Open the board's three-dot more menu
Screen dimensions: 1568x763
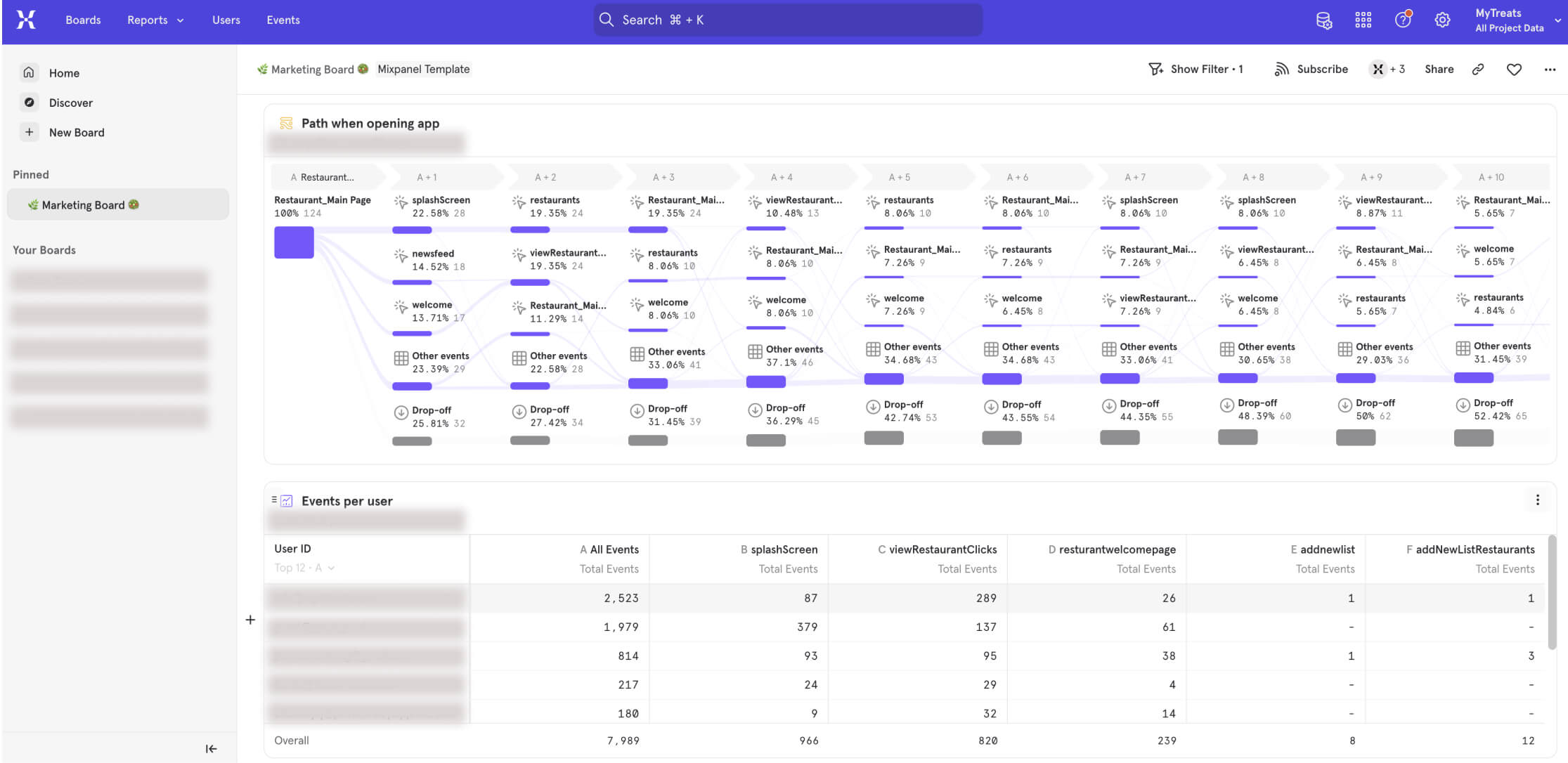(1550, 70)
